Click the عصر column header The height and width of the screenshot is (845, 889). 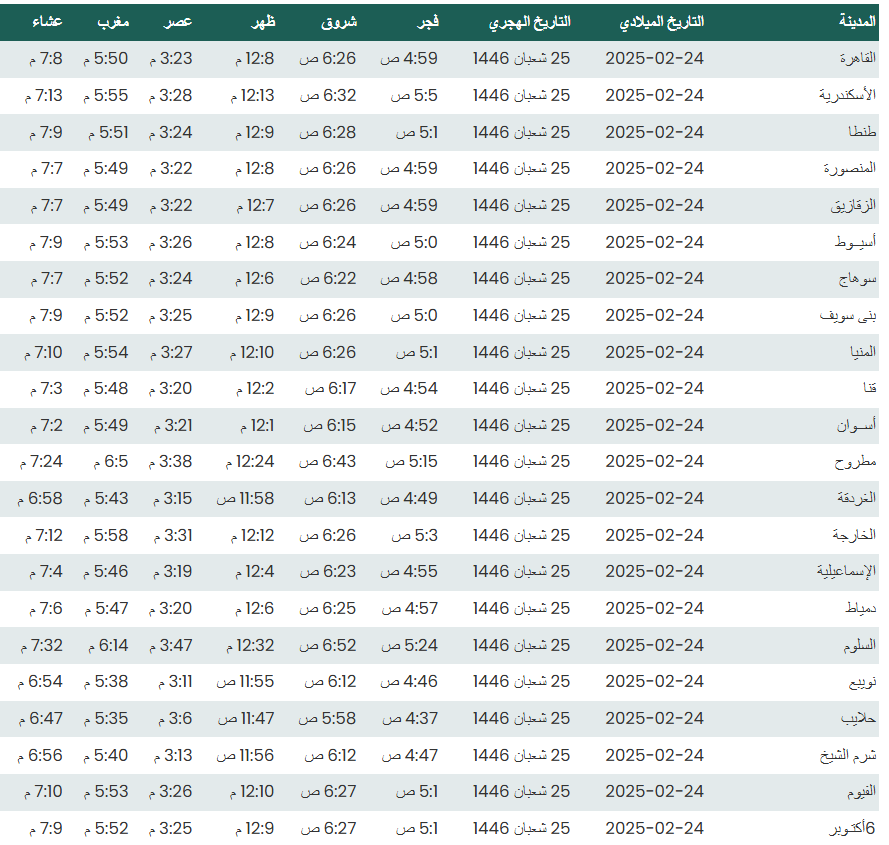coord(178,22)
